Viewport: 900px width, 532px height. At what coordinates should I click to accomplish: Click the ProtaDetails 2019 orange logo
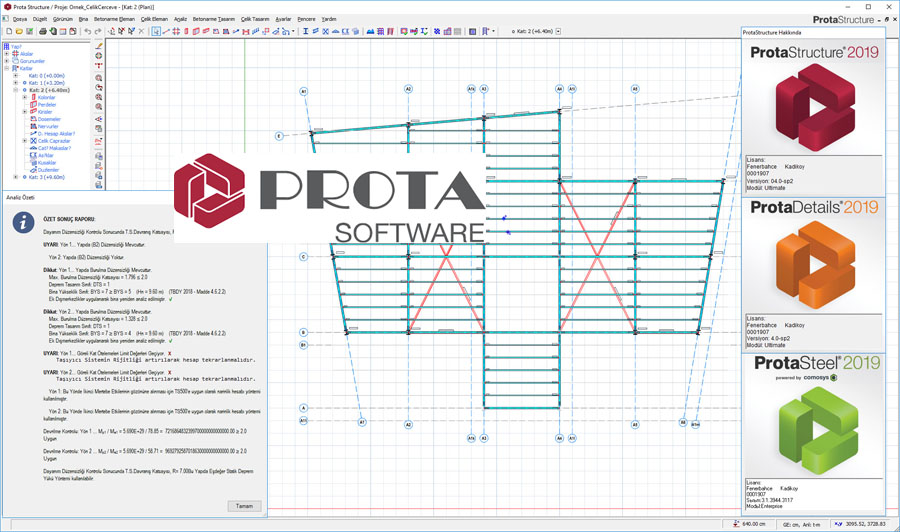click(x=815, y=265)
